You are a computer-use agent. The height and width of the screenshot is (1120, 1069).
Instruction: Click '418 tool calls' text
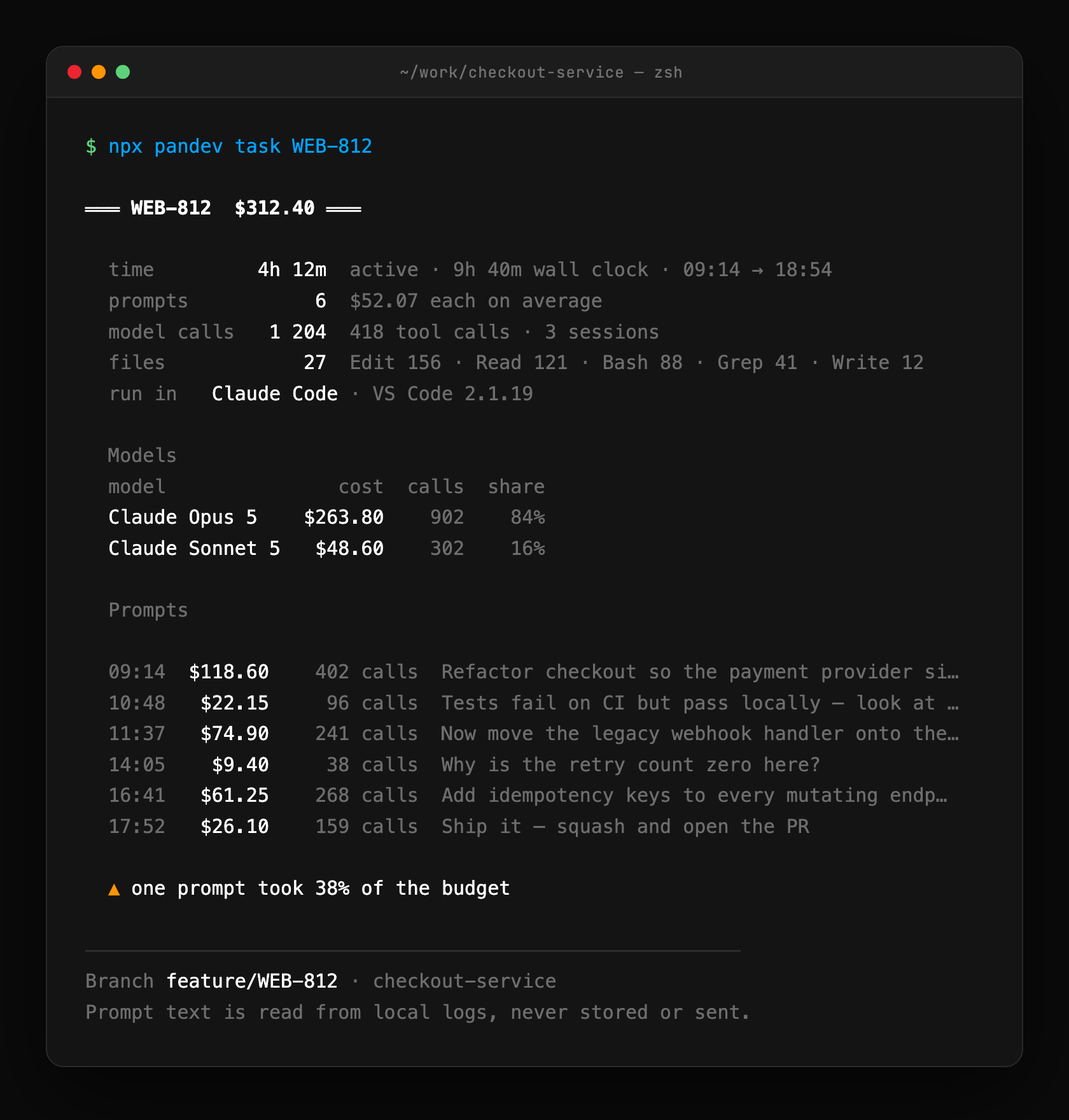(430, 332)
